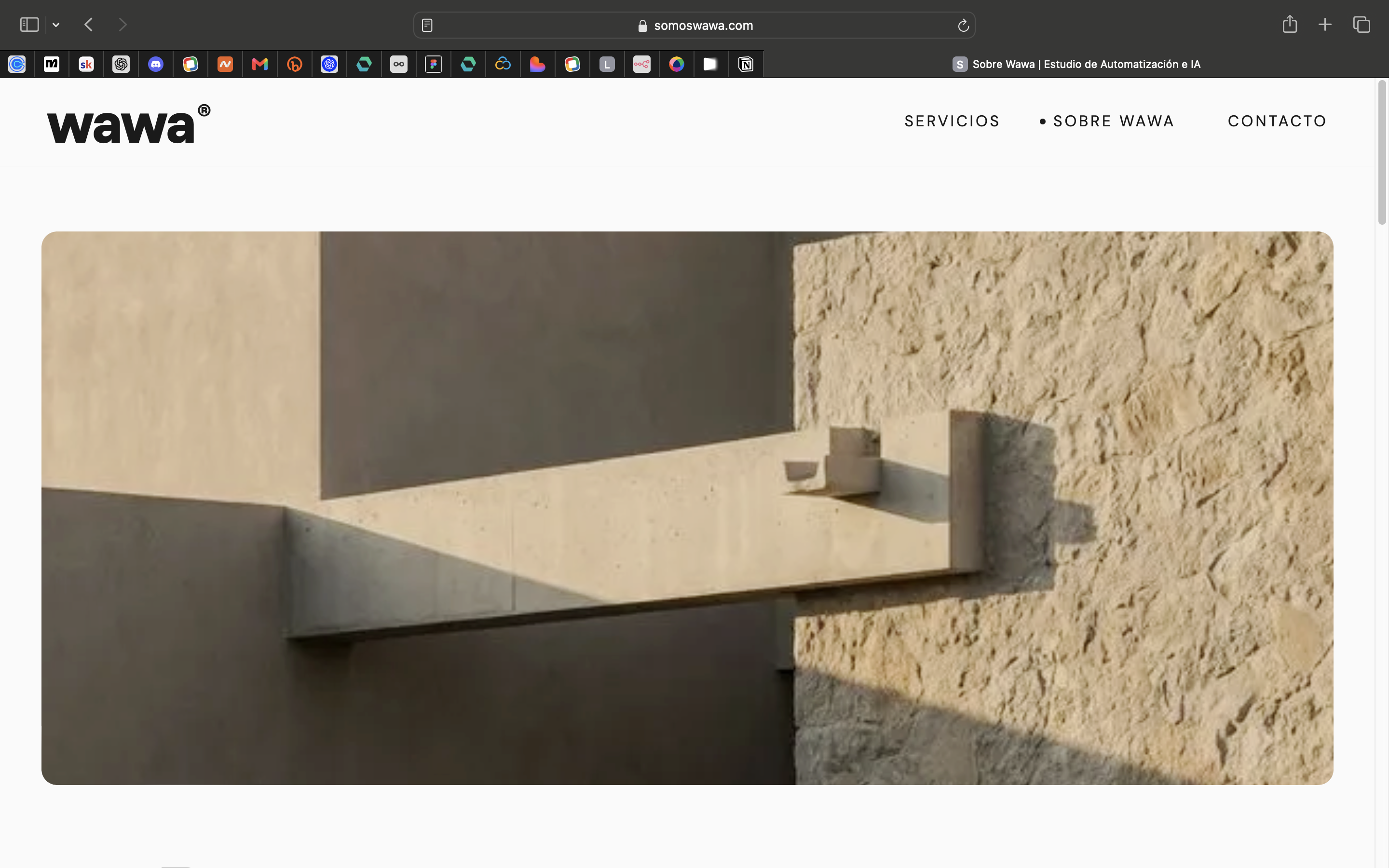Screen dimensions: 1389x868
Task: Open a new tab with plus icon
Action: pyautogui.click(x=1325, y=25)
